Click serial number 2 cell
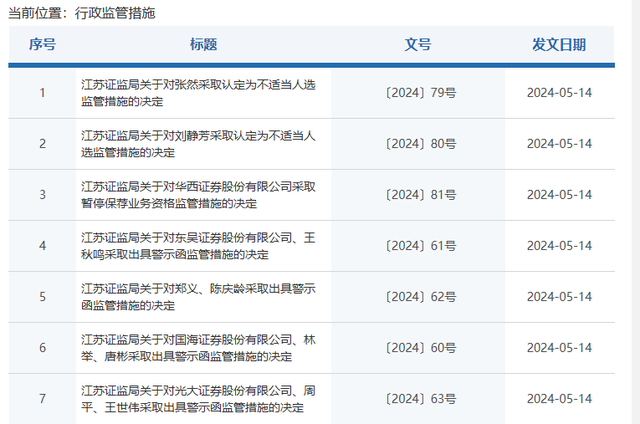The height and width of the screenshot is (424, 640). coord(42,144)
